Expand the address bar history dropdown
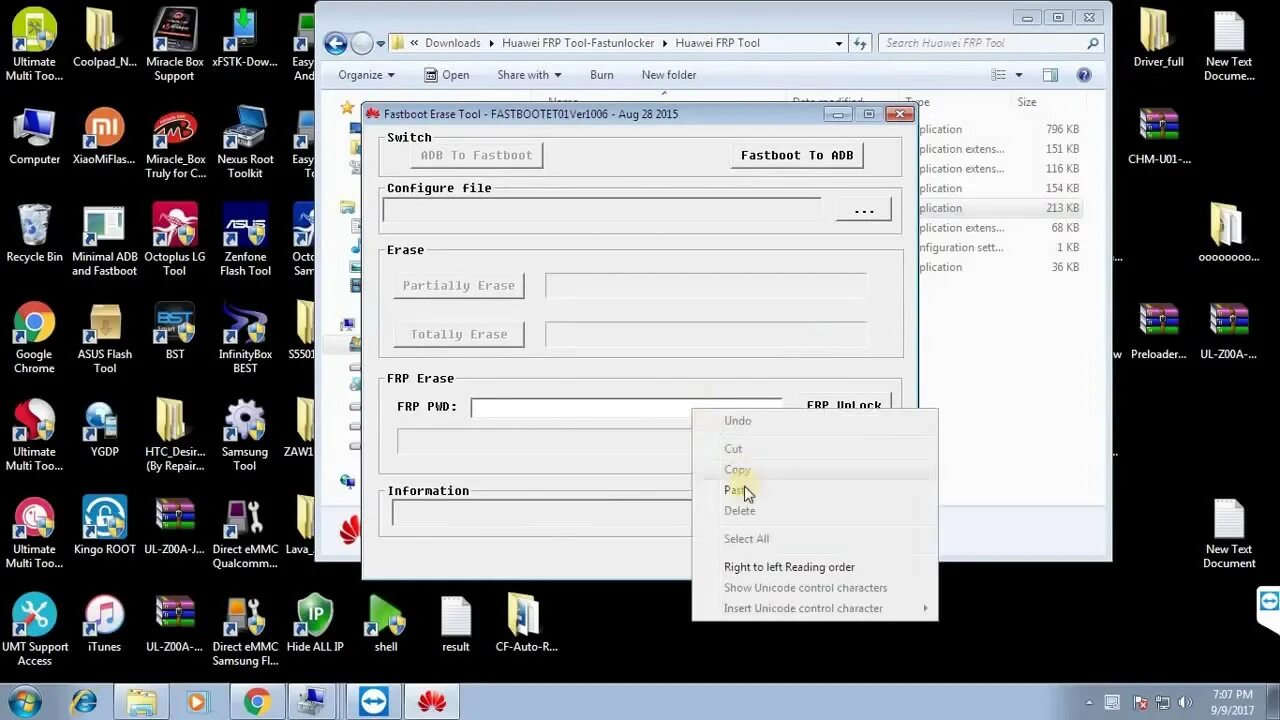This screenshot has height=720, width=1280. tap(838, 43)
